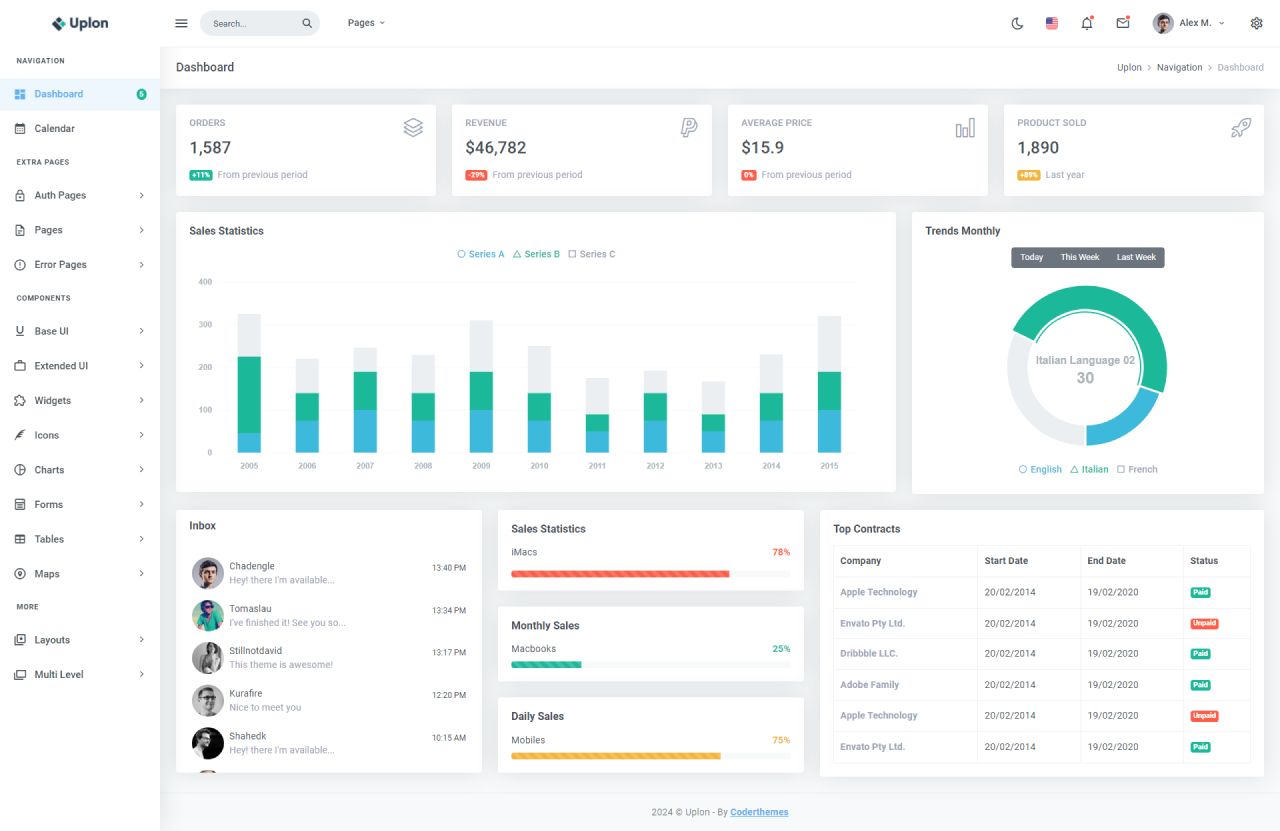Click the Tables grid icon

coord(20,539)
